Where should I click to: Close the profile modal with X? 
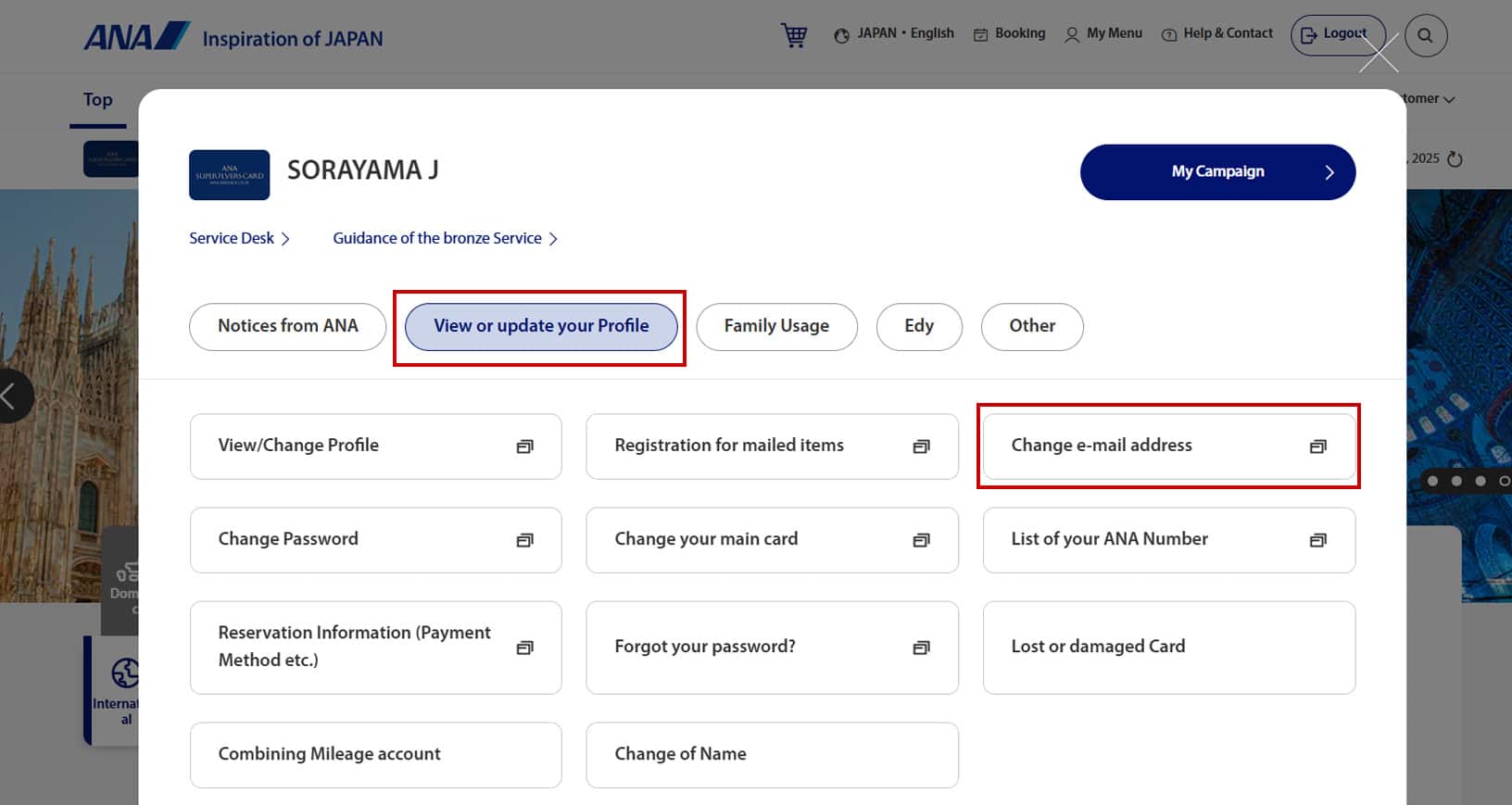tap(1379, 54)
